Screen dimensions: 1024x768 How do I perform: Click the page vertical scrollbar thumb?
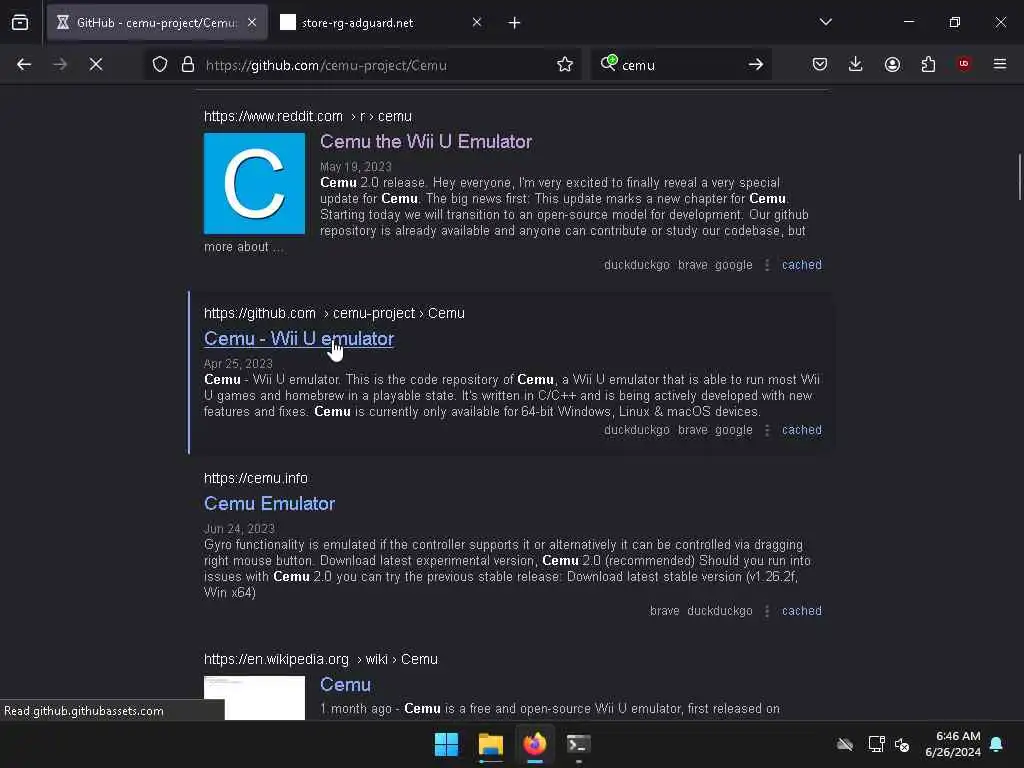pos(1019,177)
